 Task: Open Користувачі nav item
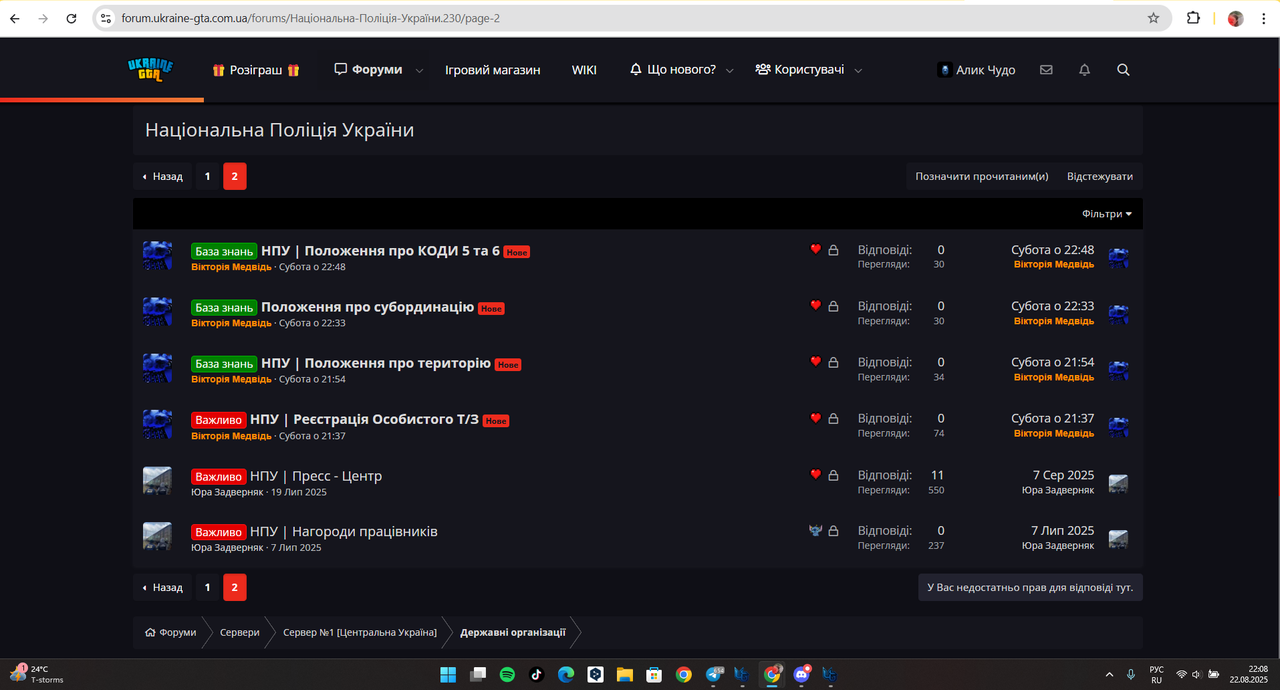(800, 70)
